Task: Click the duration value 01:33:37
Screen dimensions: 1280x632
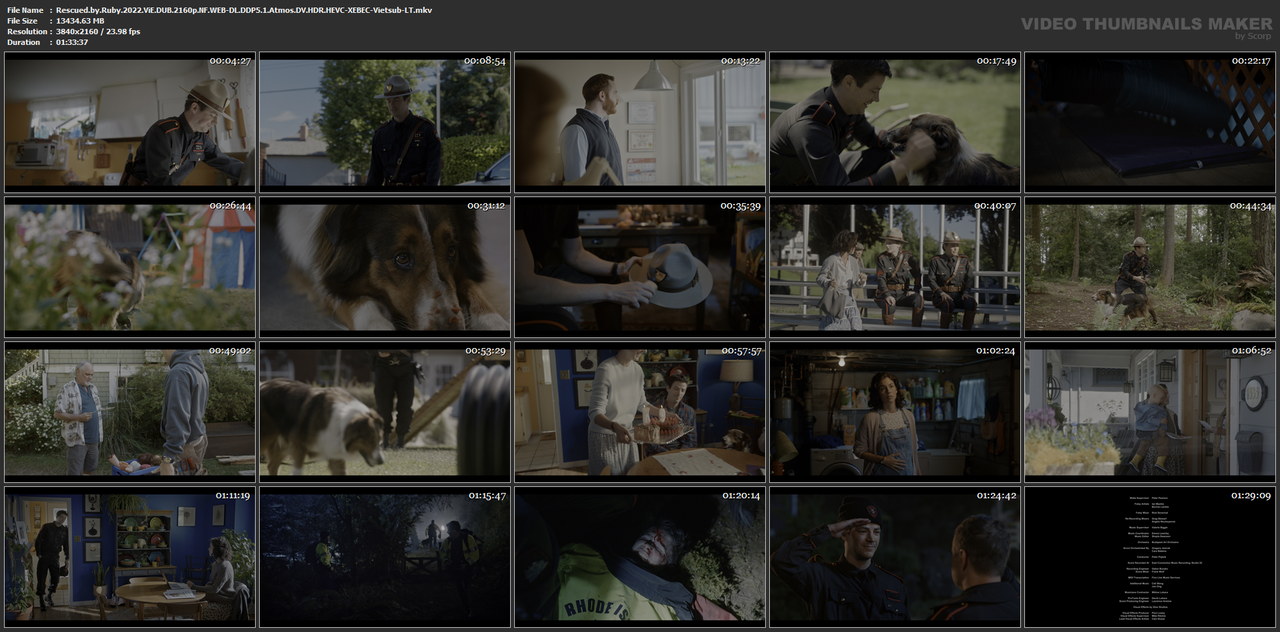Action: tap(72, 43)
